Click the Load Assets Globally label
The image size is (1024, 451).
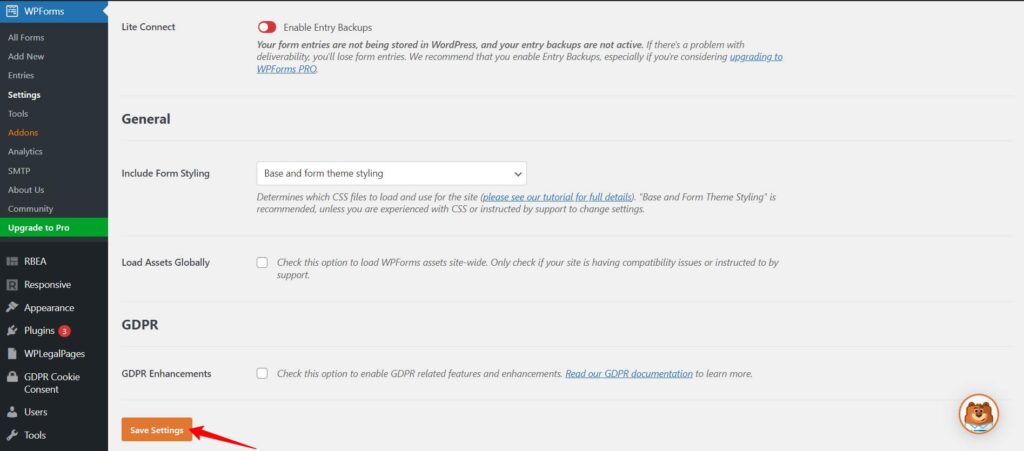[x=165, y=262]
